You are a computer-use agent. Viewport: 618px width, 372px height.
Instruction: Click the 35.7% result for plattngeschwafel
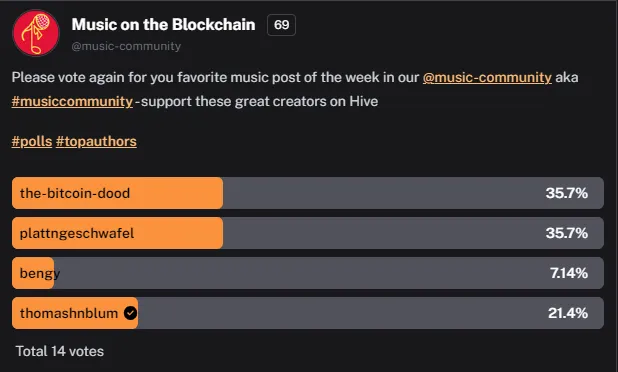567,233
